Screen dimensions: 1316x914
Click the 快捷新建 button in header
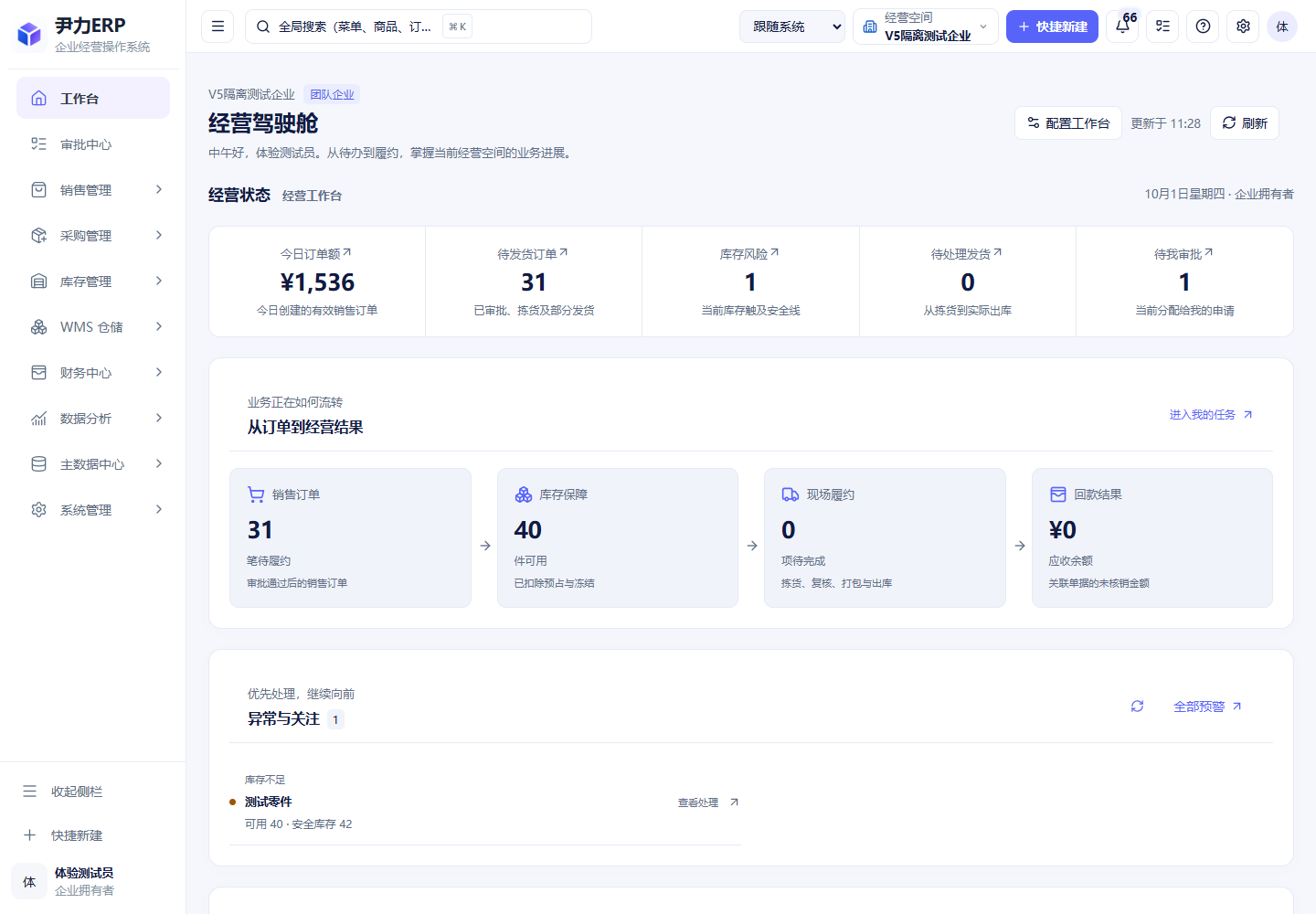1052,27
